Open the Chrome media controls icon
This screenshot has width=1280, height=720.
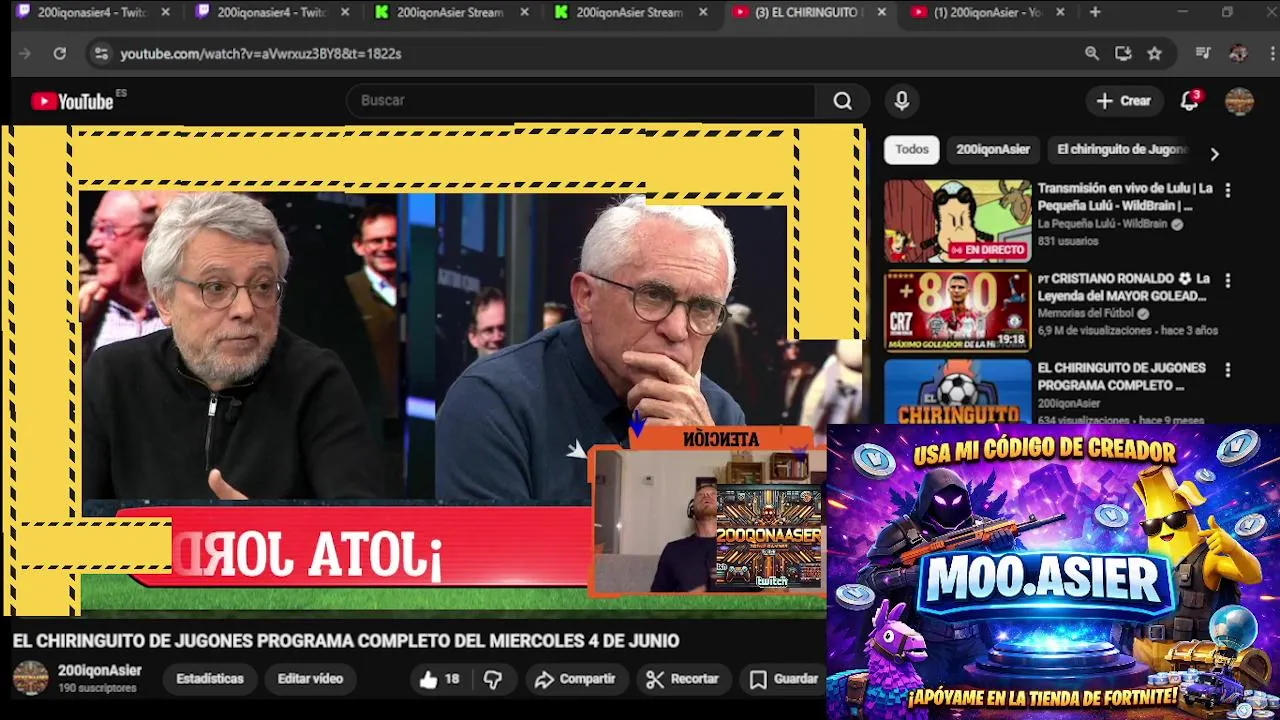click(1203, 54)
